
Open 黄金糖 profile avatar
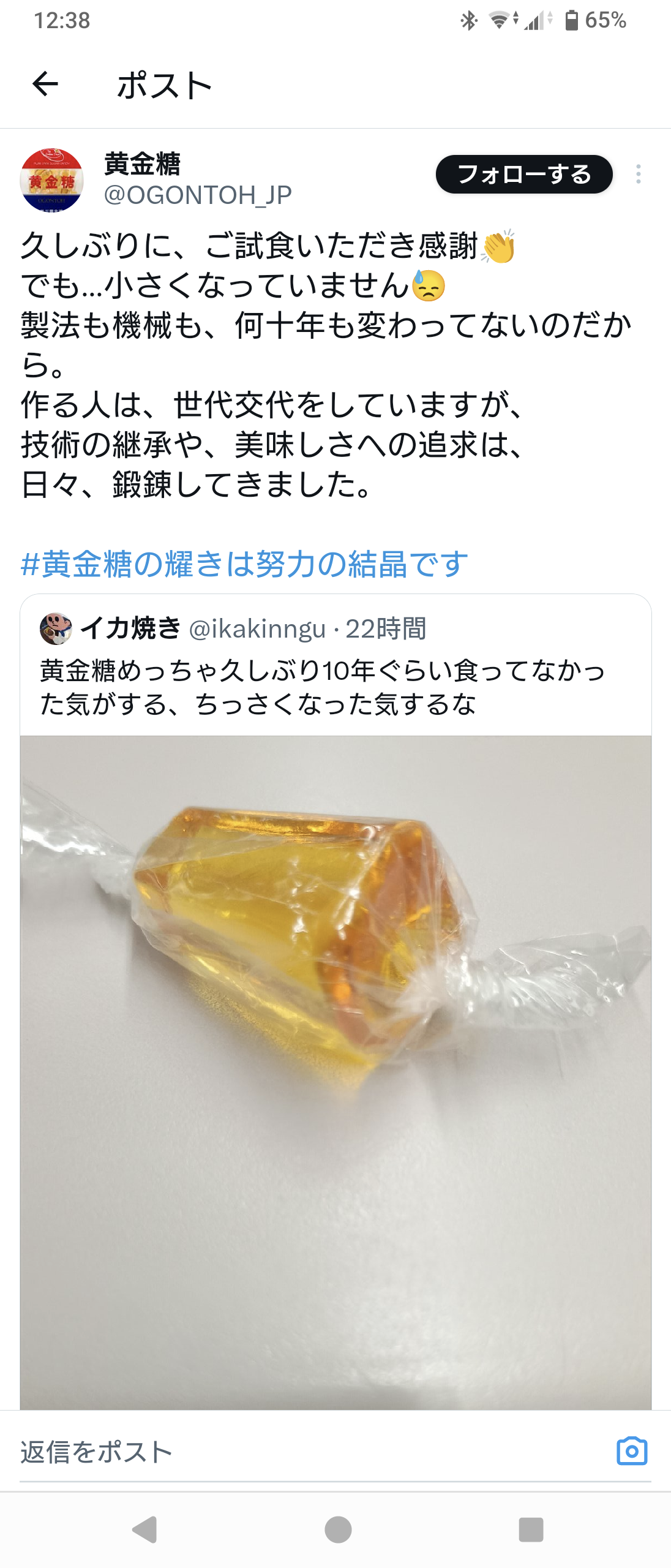click(x=51, y=180)
